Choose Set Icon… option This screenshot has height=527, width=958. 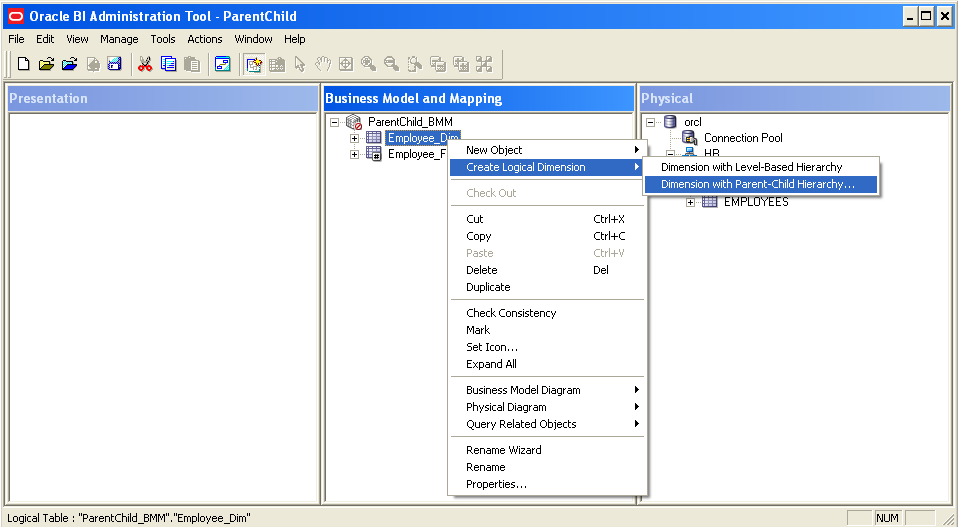click(547, 347)
